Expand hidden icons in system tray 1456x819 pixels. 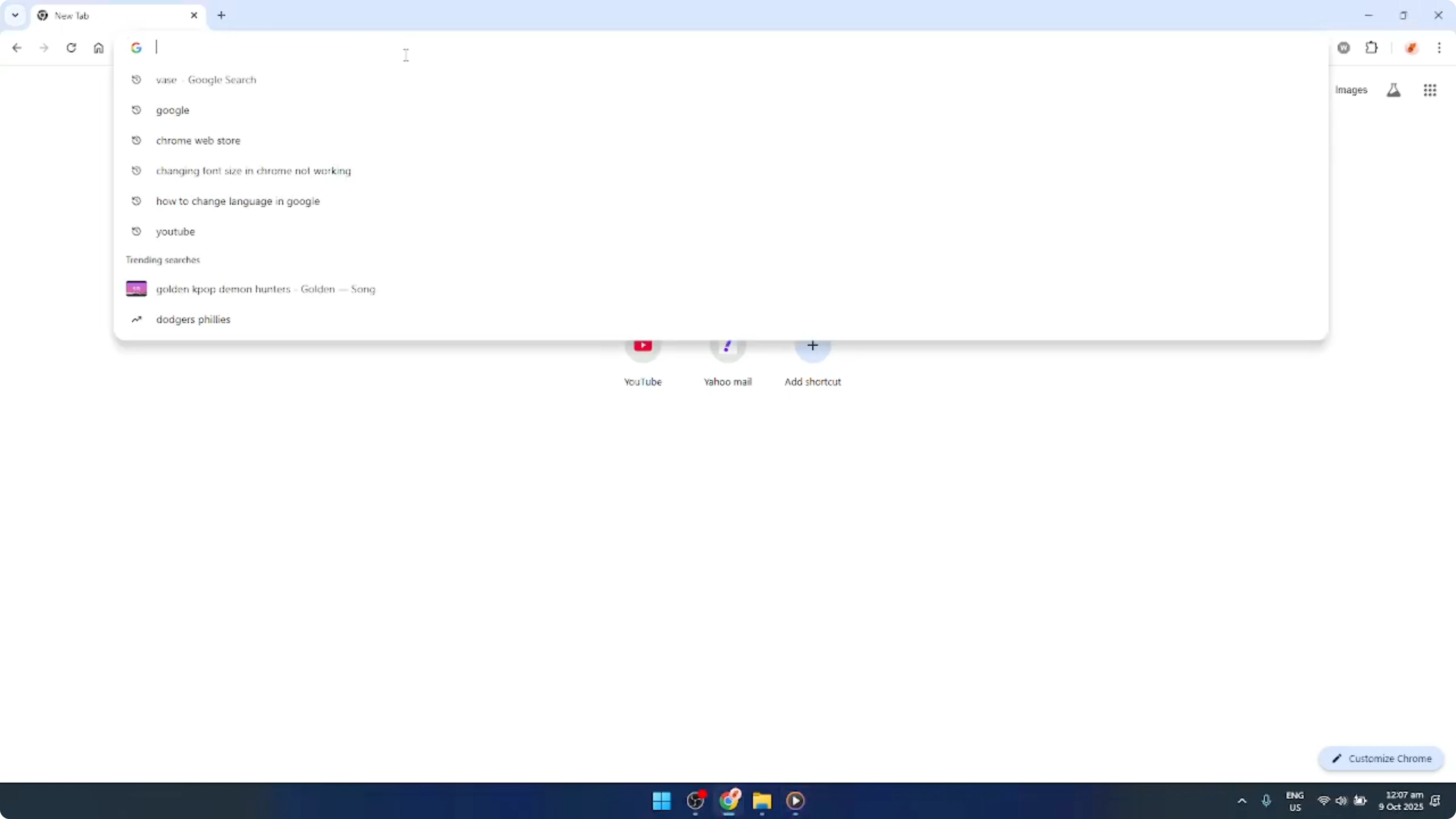click(1241, 801)
